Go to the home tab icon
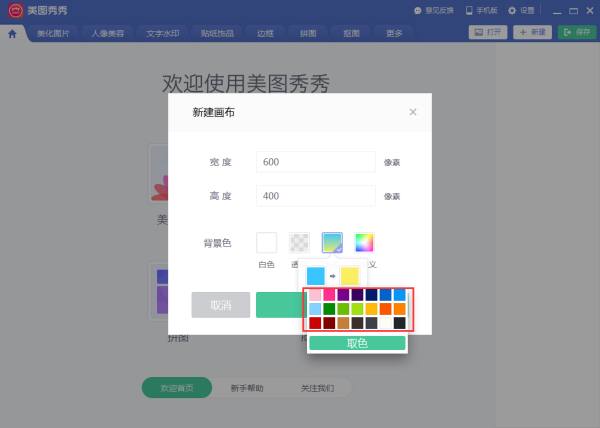 click(12, 34)
